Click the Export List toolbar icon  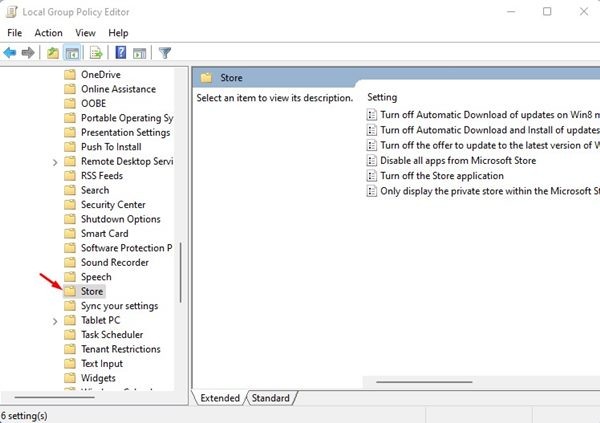click(x=96, y=52)
